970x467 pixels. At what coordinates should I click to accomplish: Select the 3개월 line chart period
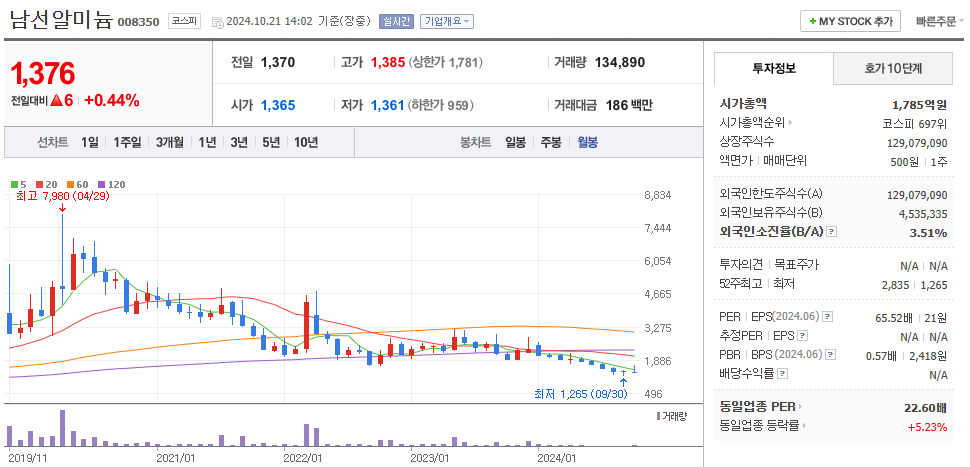(170, 142)
